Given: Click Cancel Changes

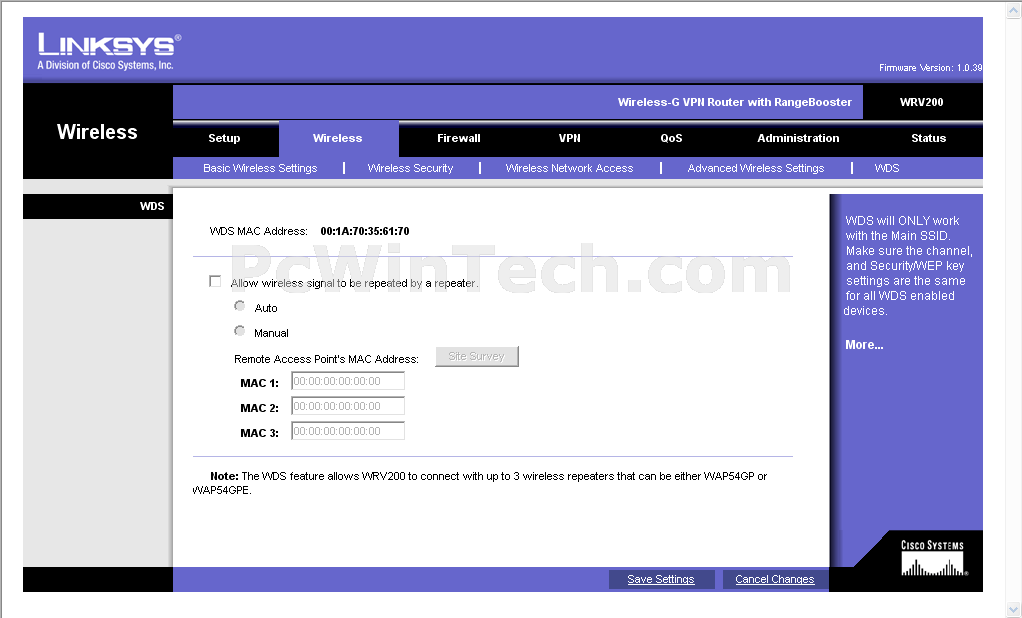Looking at the screenshot, I should pyautogui.click(x=775, y=579).
